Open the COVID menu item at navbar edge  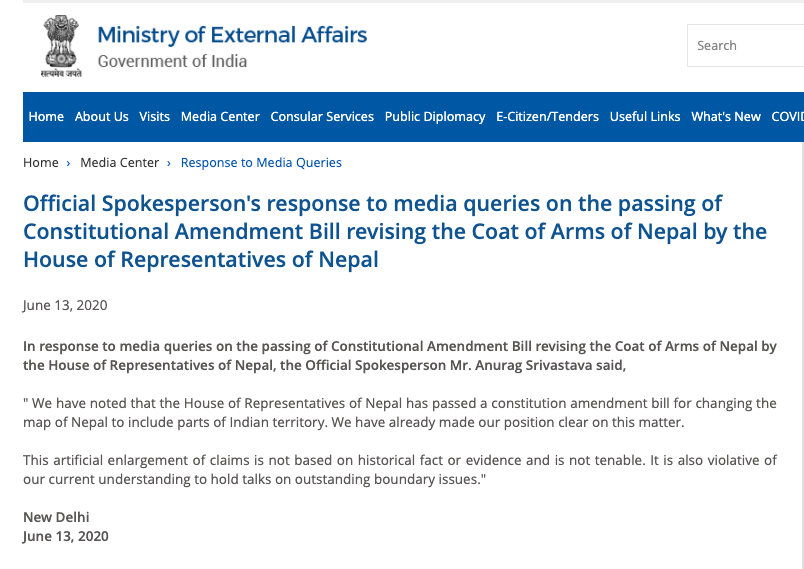pos(788,117)
